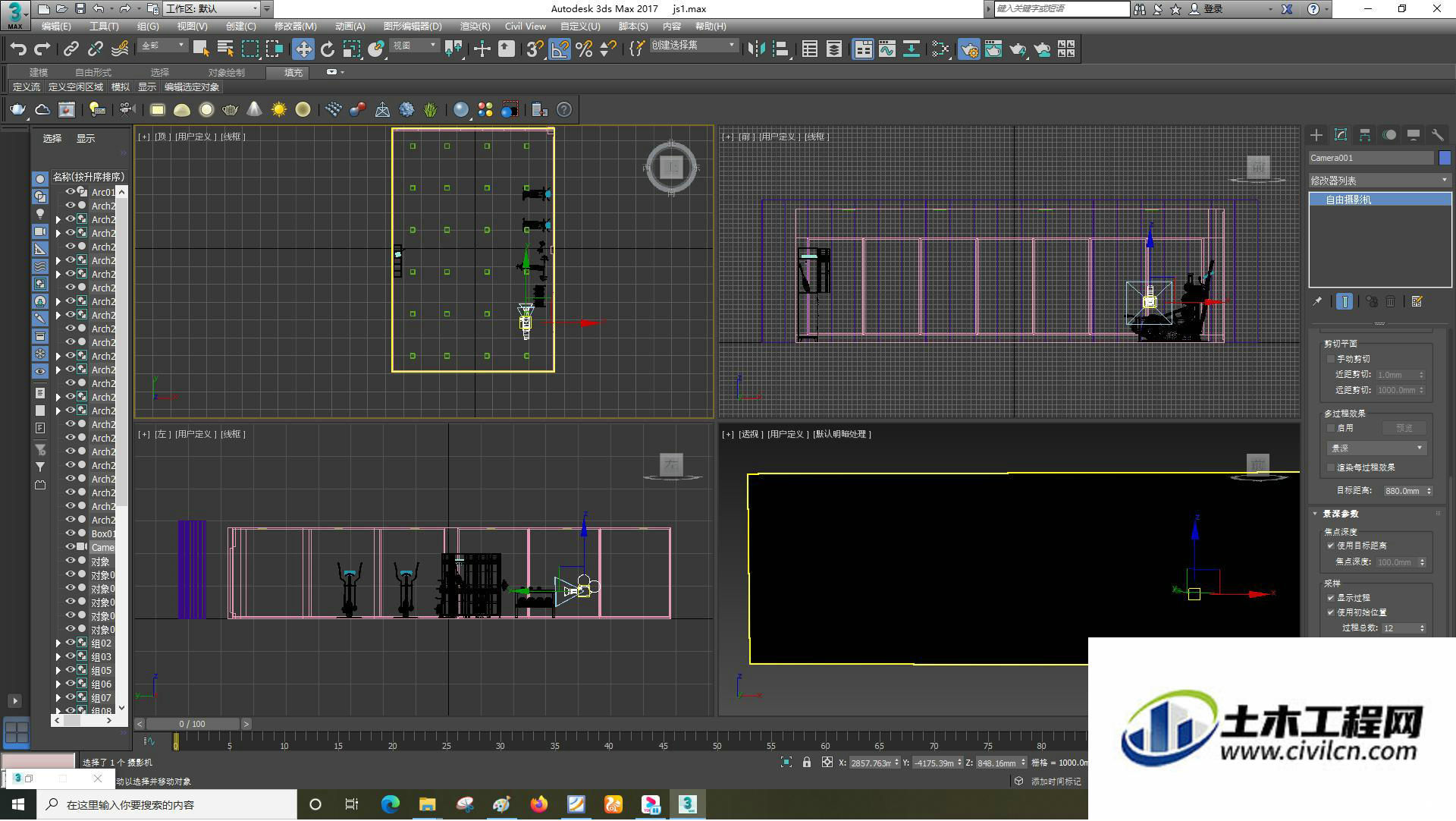1456x821 pixels.
Task: Click the 登录 sign-in link
Action: click(1213, 9)
